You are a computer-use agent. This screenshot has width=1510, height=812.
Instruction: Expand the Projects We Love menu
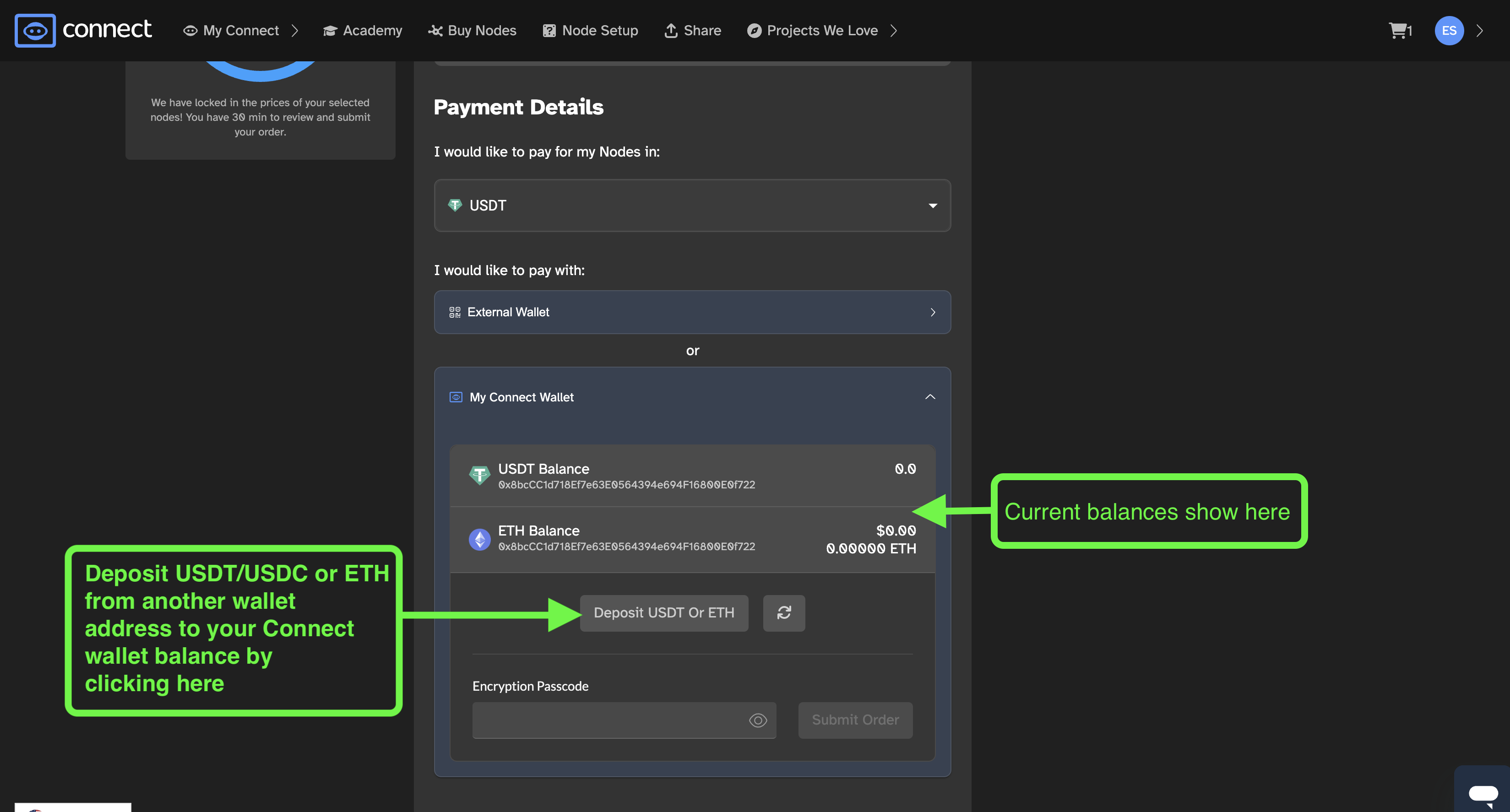[822, 31]
